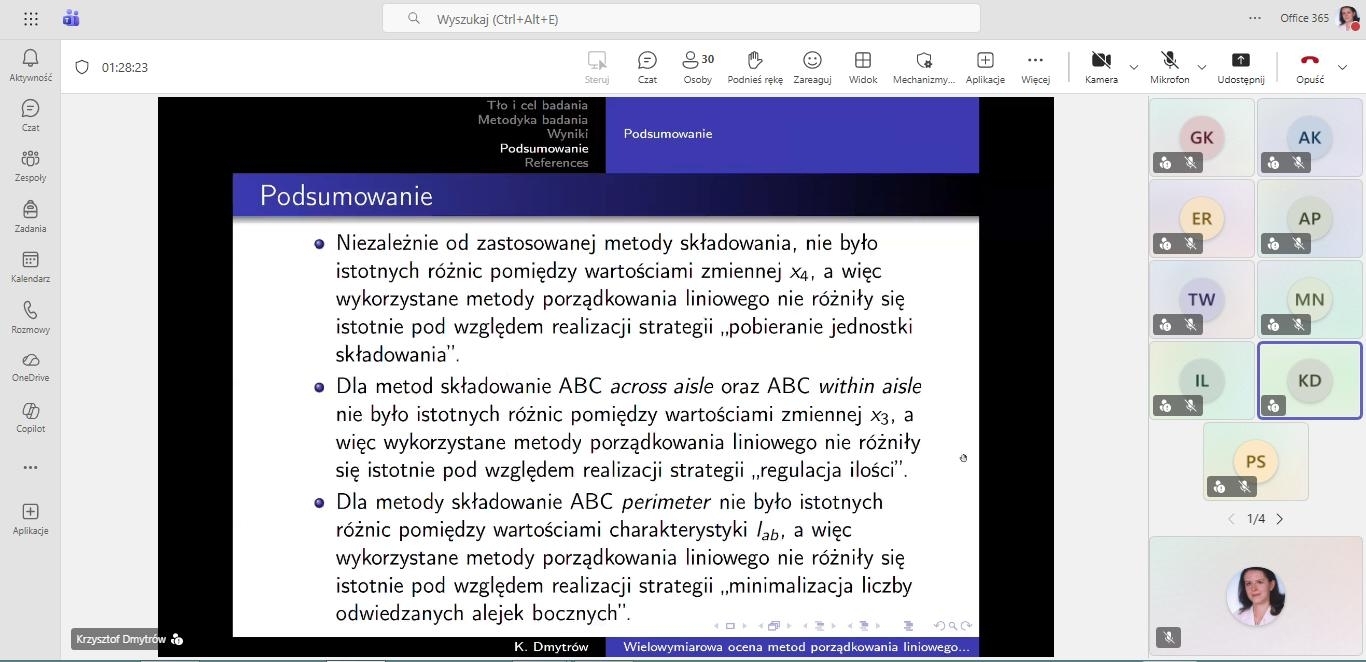Open Kalendarz in left sidebar
Viewport: 1366px width, 662px height.
[30, 266]
